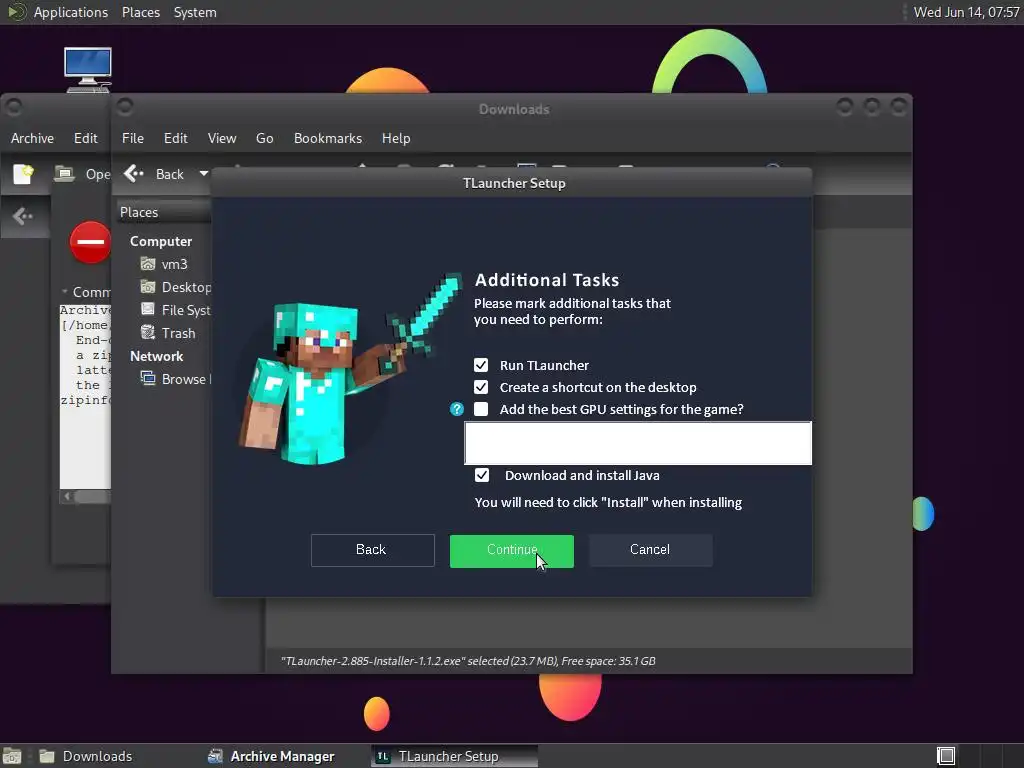Click the File System drive icon
The width and height of the screenshot is (1024, 768).
148,310
